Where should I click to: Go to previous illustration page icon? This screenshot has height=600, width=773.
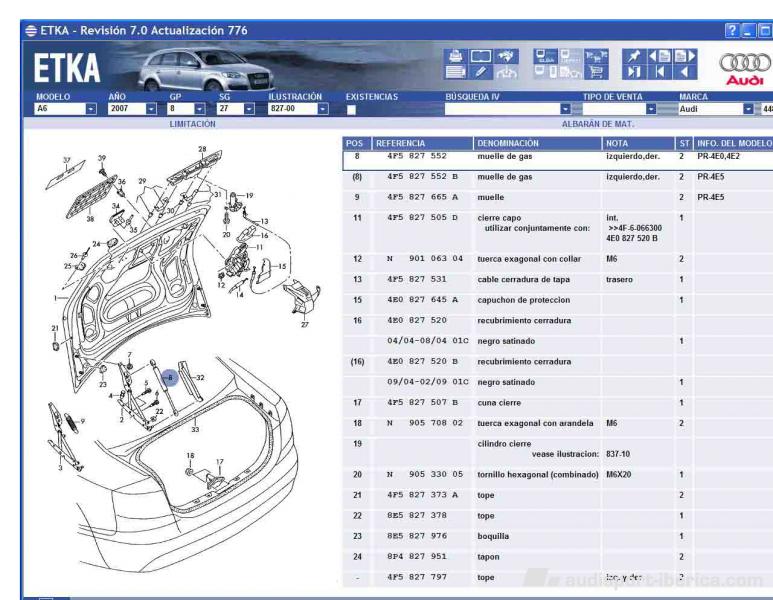click(x=660, y=56)
